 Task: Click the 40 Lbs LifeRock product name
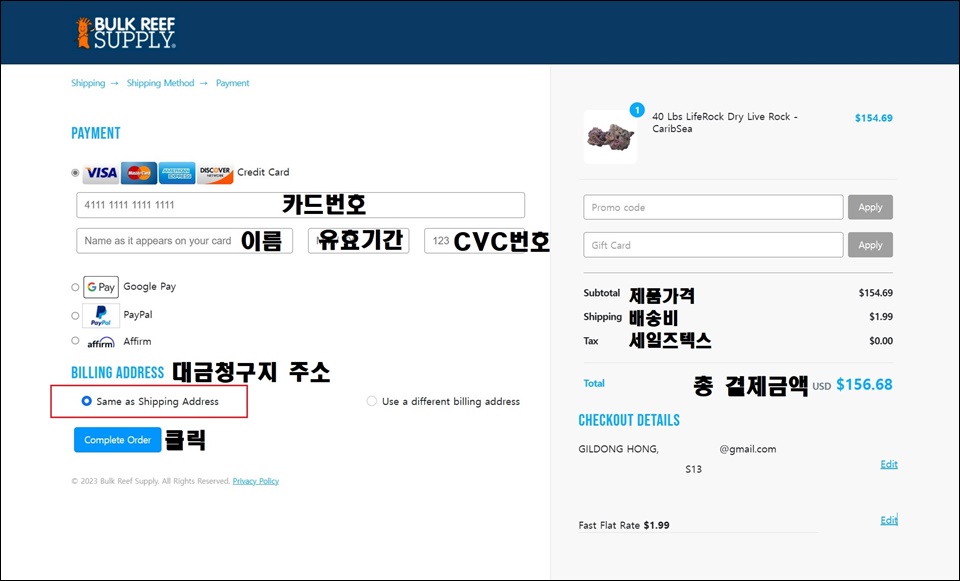pos(725,122)
